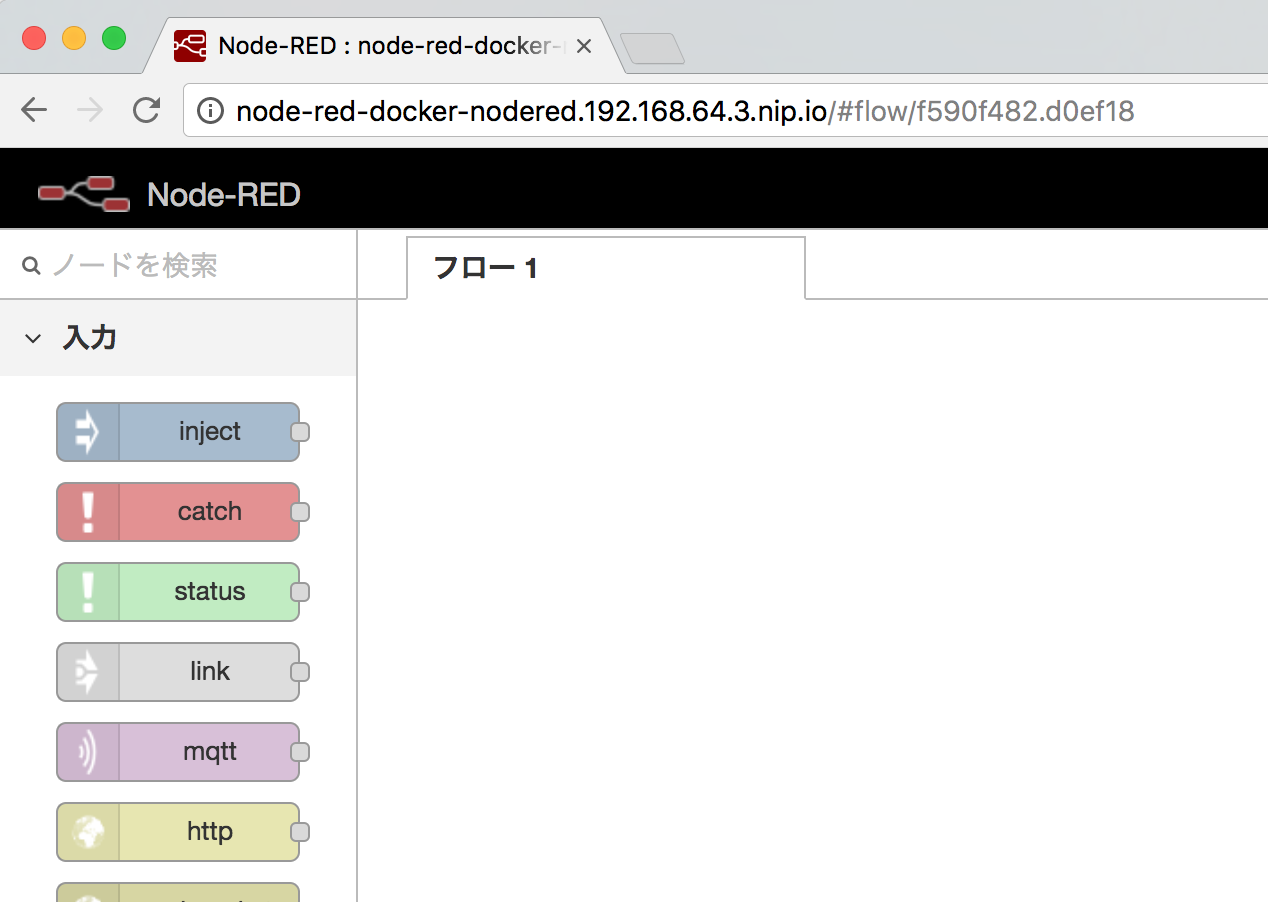Viewport: 1268px width, 902px height.
Task: Click the http node globe icon
Action: [88, 832]
